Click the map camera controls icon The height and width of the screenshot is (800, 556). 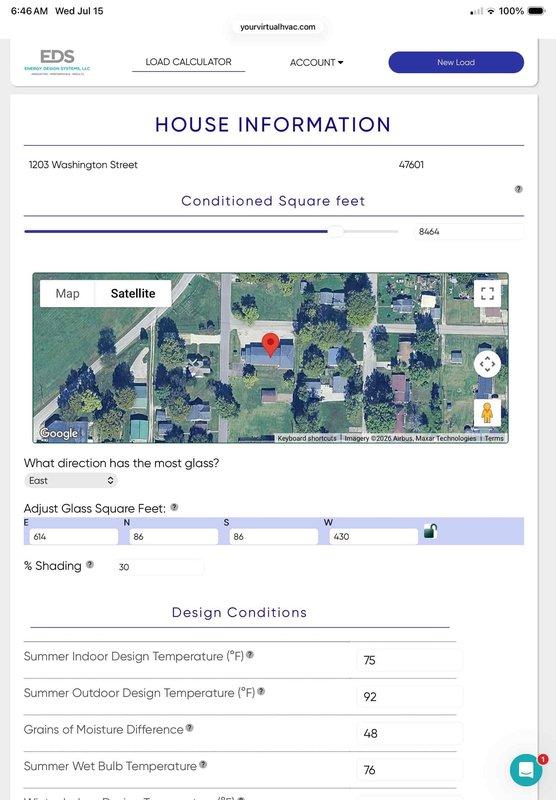[x=487, y=364]
